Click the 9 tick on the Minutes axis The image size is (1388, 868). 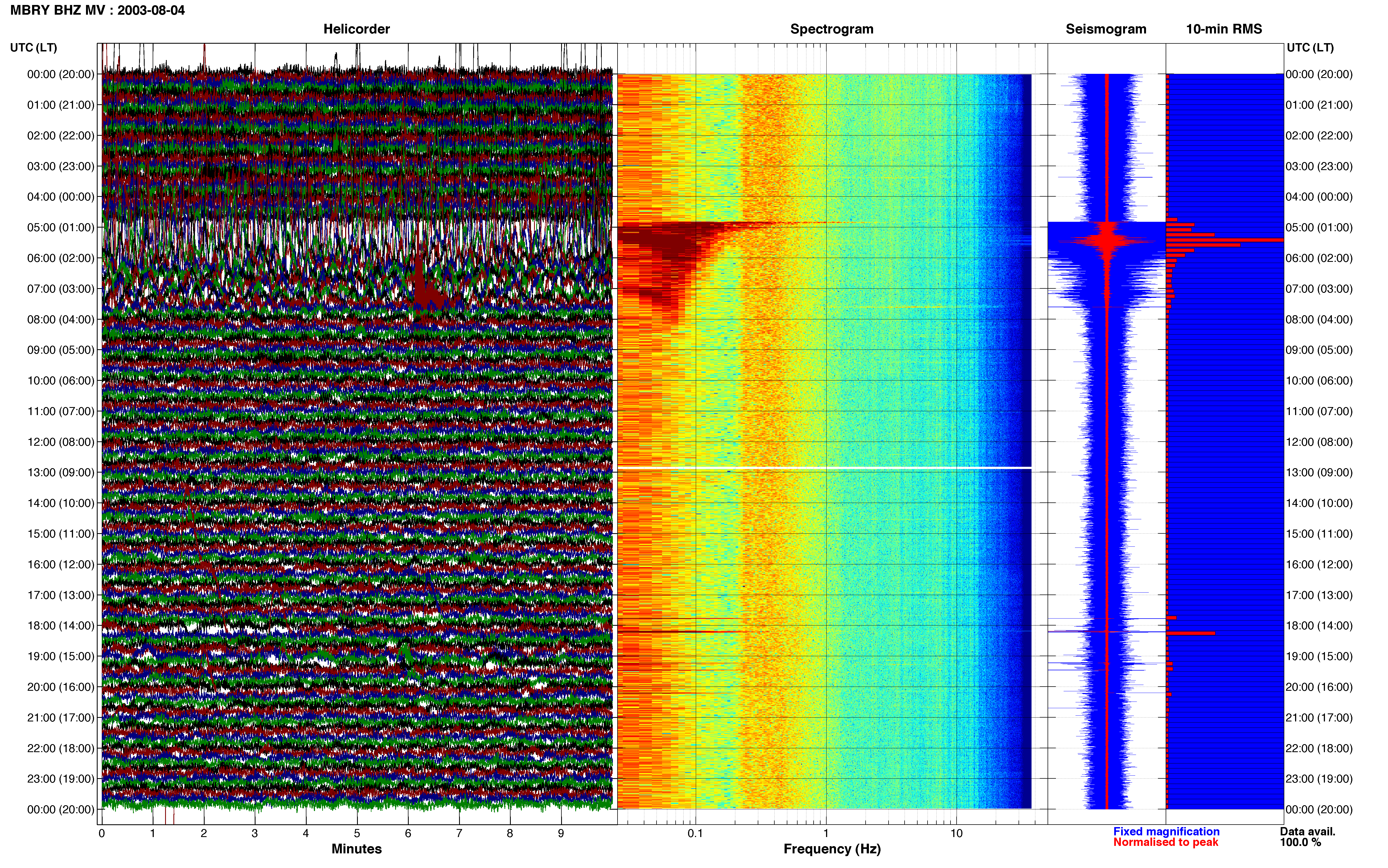pos(561,833)
